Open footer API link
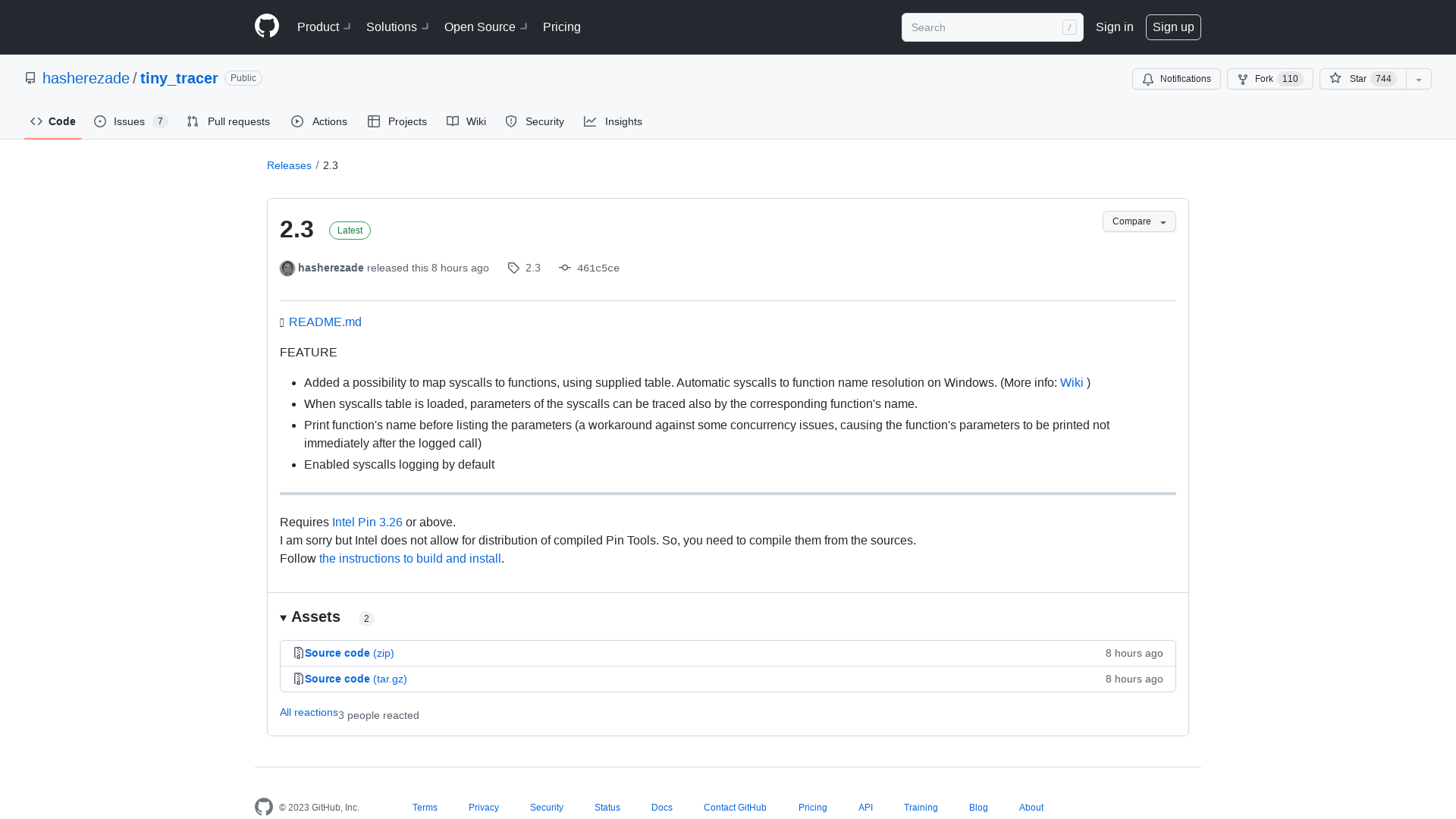Image resolution: width=1456 pixels, height=819 pixels. tap(865, 808)
